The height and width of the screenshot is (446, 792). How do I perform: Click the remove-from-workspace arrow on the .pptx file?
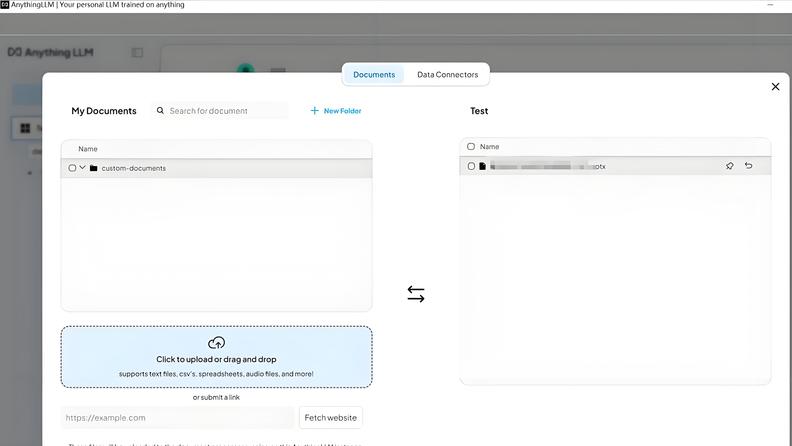tap(748, 166)
